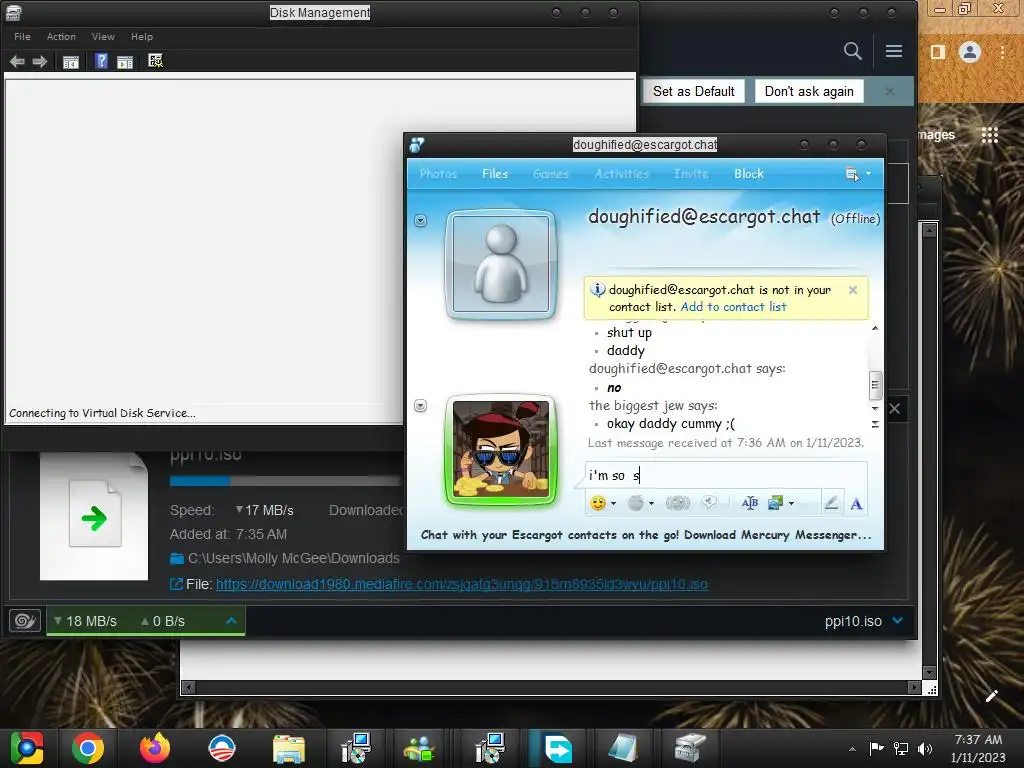Screen dimensions: 1024x768
Task: Click the settings list icon at Disk Management toolbar end
Action: (x=155, y=61)
